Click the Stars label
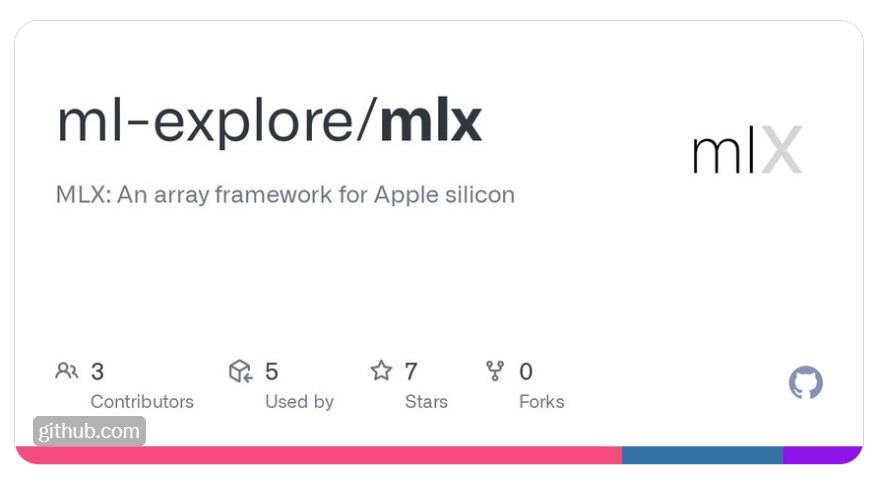877x484 pixels. [426, 402]
